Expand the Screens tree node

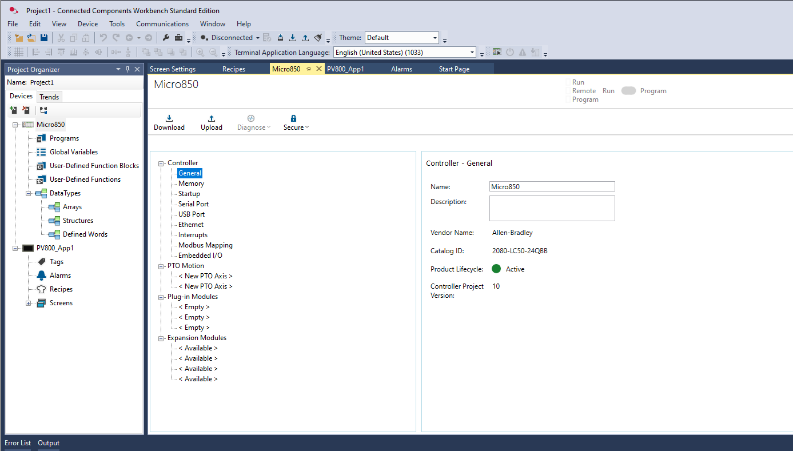coord(29,303)
